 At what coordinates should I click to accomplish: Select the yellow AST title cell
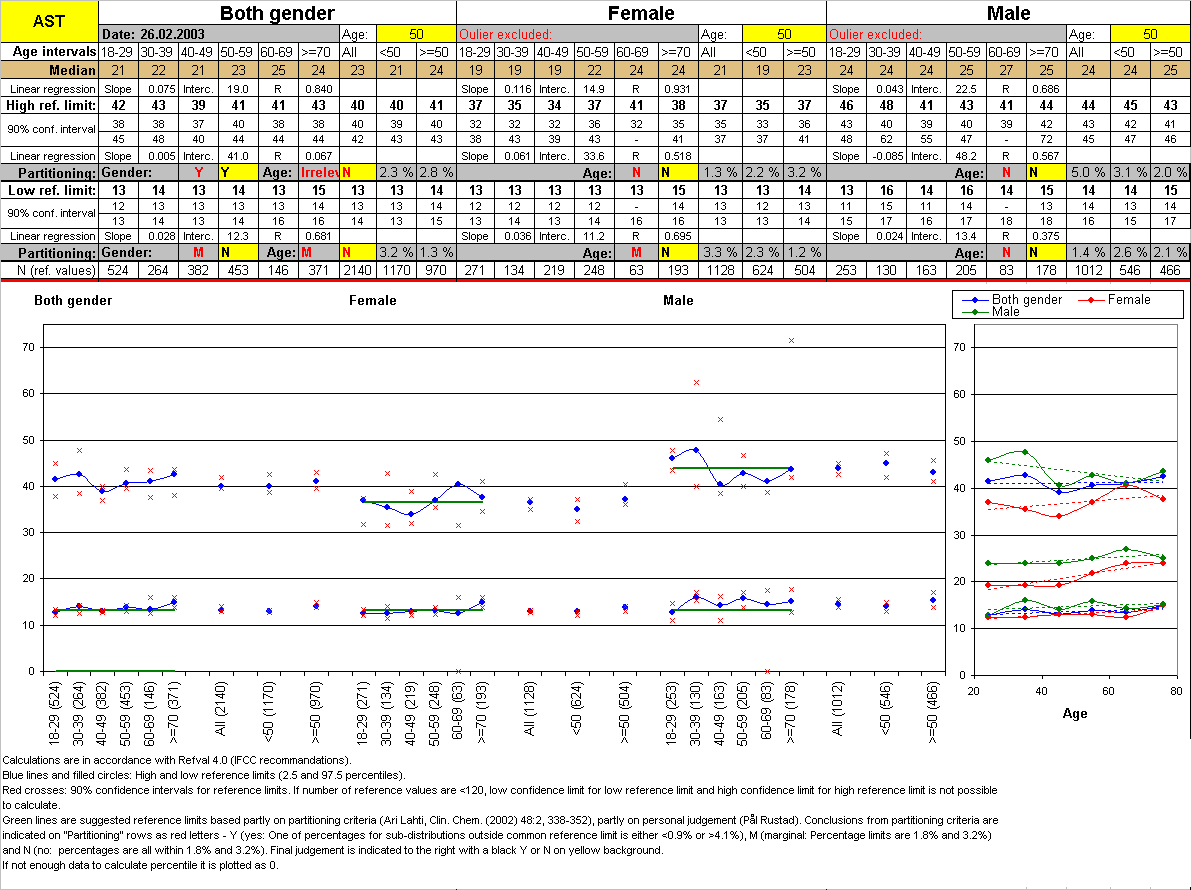click(x=49, y=21)
